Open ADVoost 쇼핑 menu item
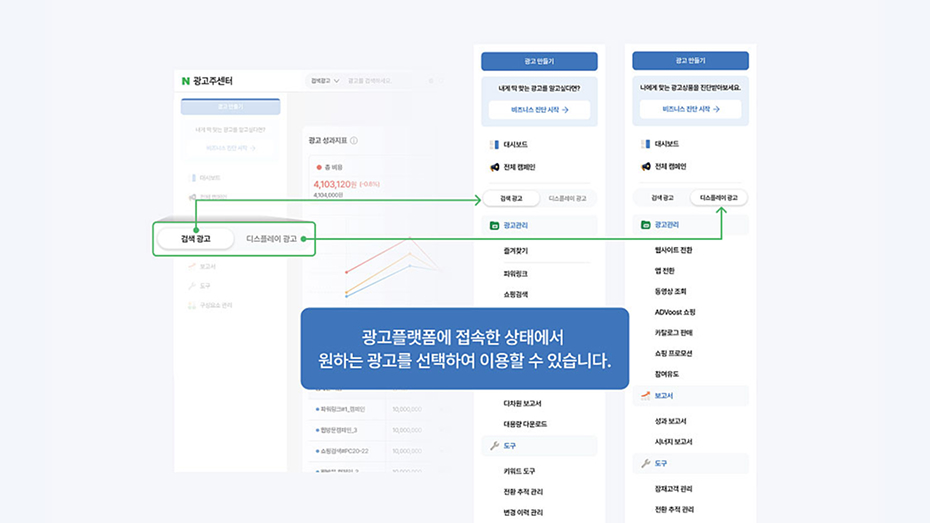Screen dimensions: 930x523 pos(675,312)
